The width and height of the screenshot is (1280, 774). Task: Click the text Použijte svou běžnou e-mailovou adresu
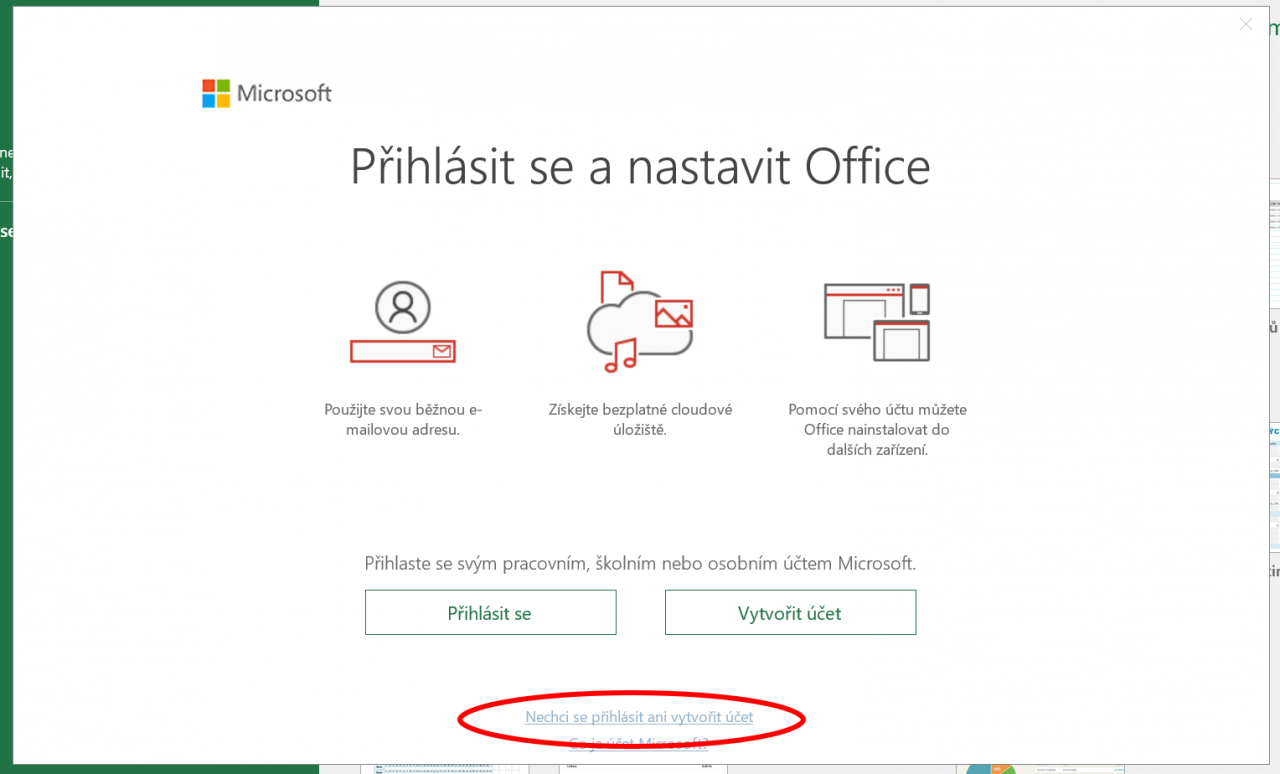tap(403, 420)
